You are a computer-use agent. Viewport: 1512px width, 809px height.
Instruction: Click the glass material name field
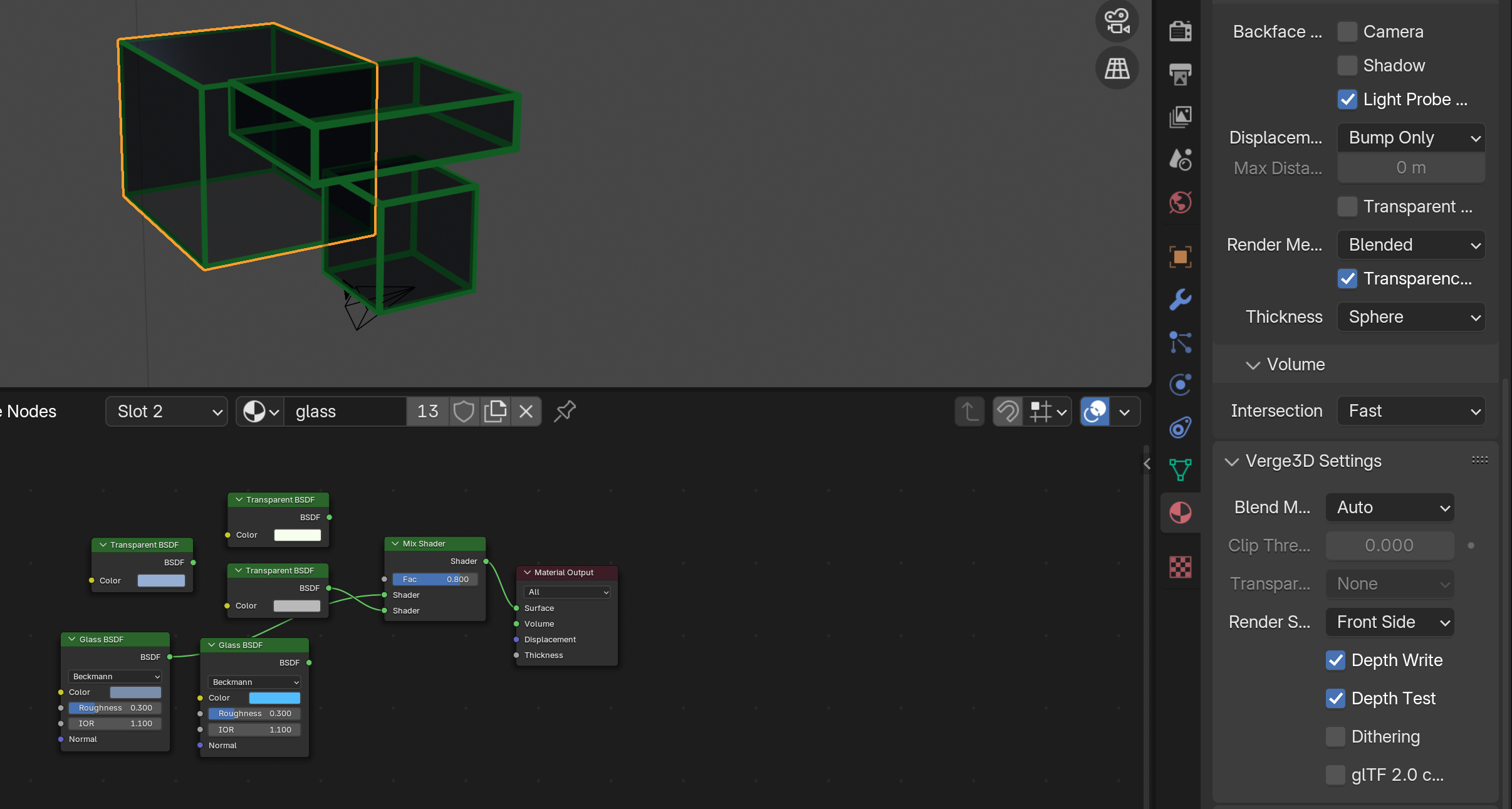pyautogui.click(x=345, y=411)
